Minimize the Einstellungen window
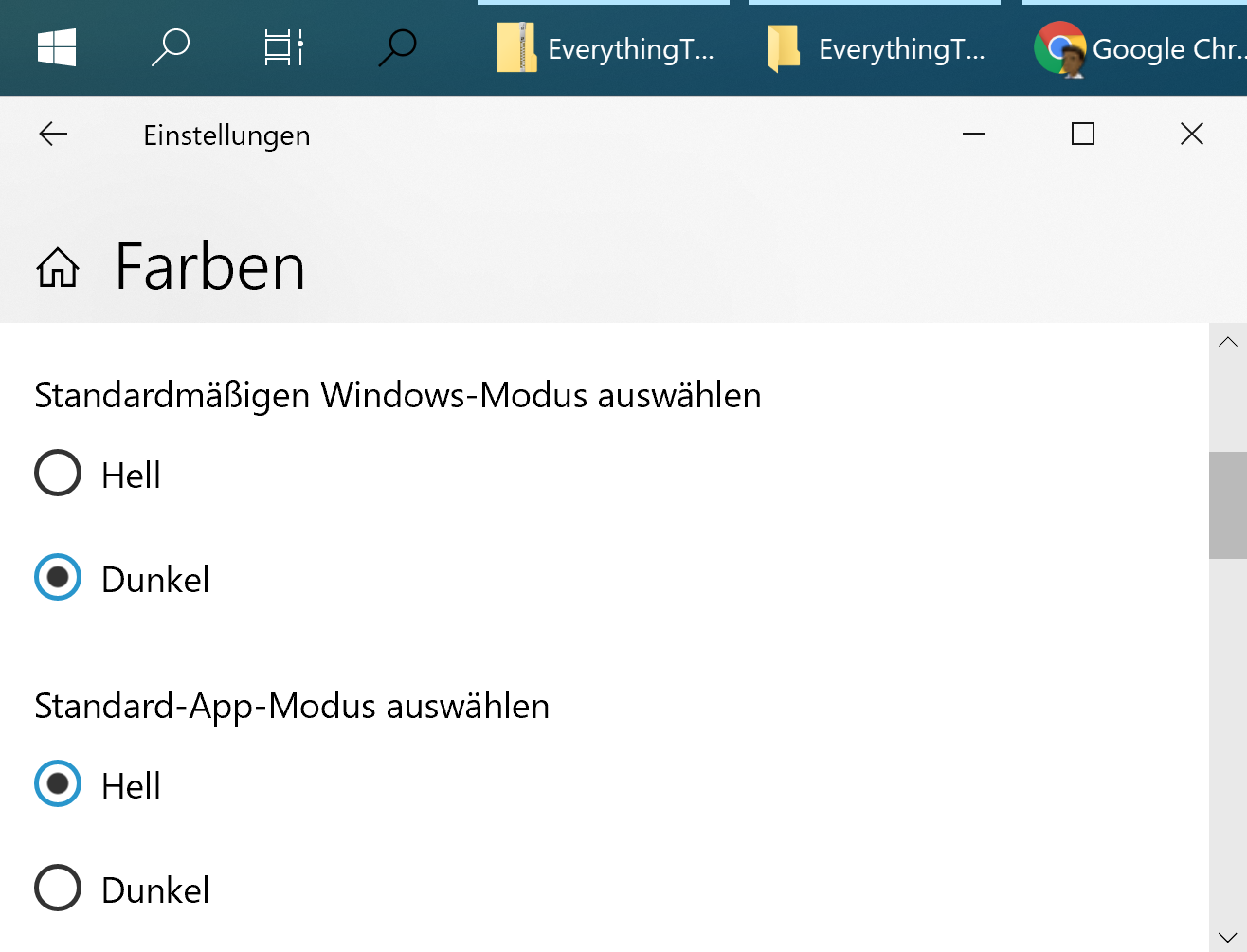 tap(973, 135)
